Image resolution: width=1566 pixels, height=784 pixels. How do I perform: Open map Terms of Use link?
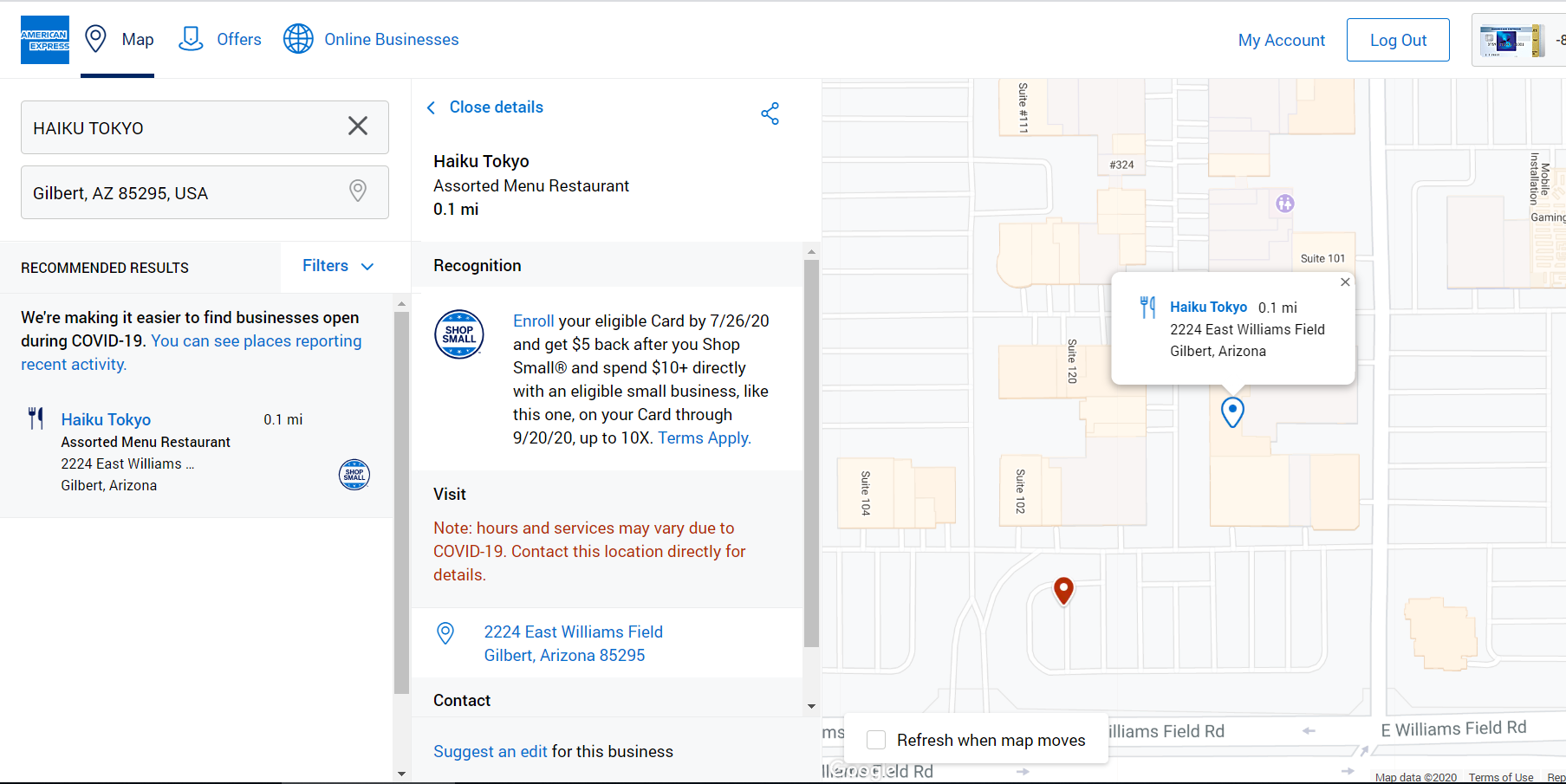tap(1501, 777)
